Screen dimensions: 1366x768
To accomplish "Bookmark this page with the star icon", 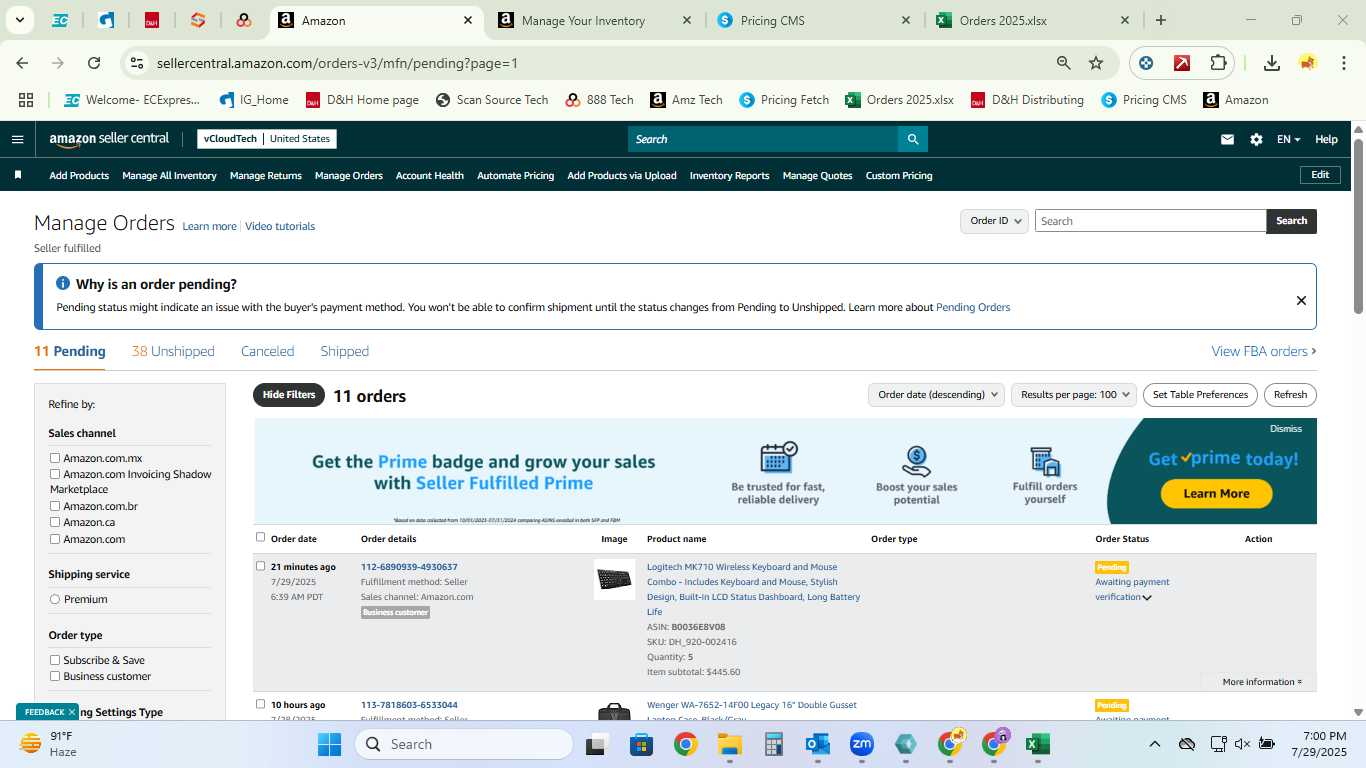I will pyautogui.click(x=1096, y=63).
